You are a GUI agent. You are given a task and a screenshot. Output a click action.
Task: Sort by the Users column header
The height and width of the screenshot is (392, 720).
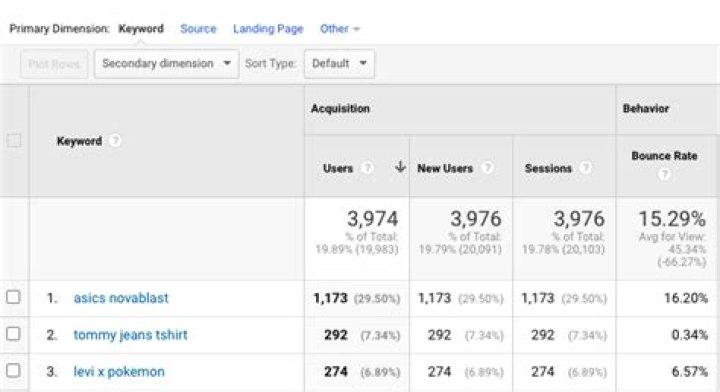tap(338, 168)
